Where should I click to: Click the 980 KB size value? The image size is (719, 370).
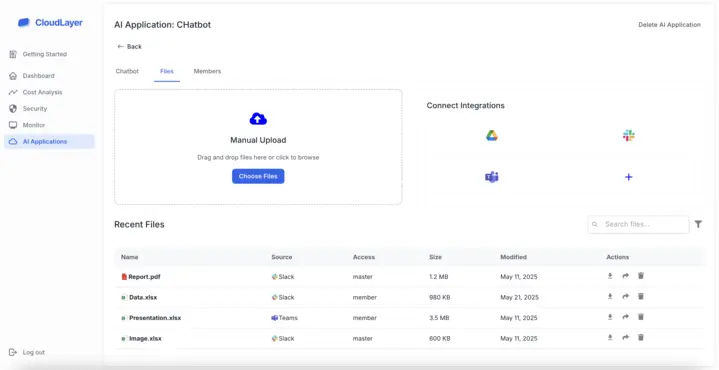click(439, 298)
